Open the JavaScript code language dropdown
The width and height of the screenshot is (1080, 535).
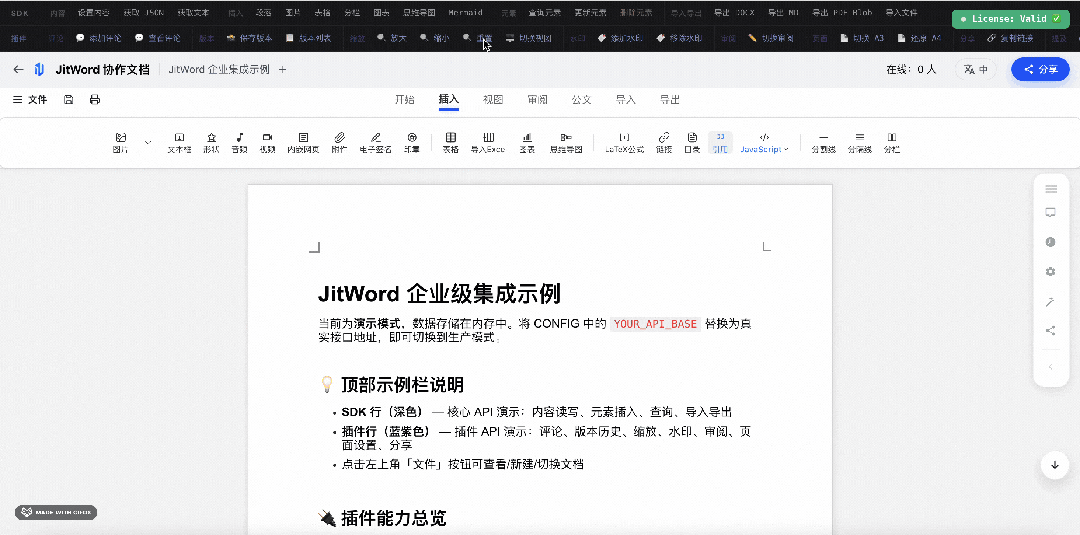pos(765,143)
